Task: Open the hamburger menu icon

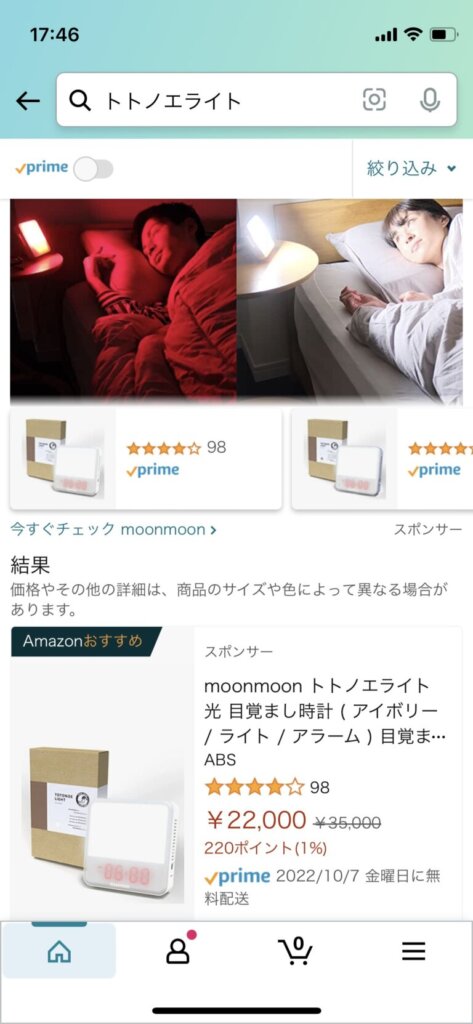Action: [414, 951]
